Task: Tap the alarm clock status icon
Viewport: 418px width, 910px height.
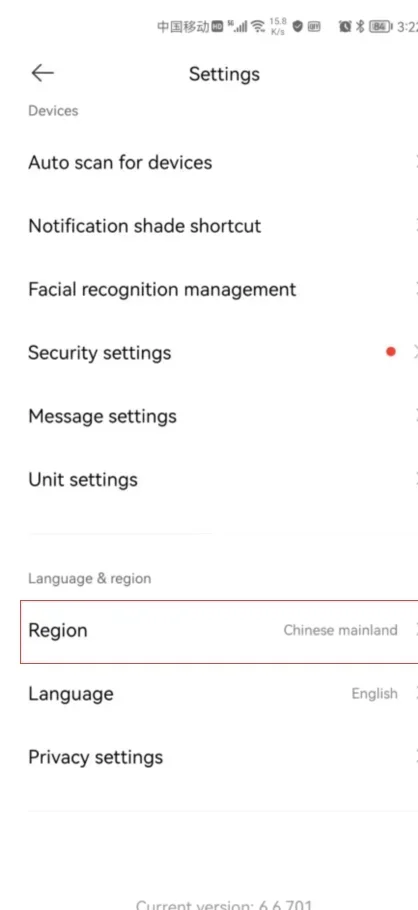Action: point(345,26)
